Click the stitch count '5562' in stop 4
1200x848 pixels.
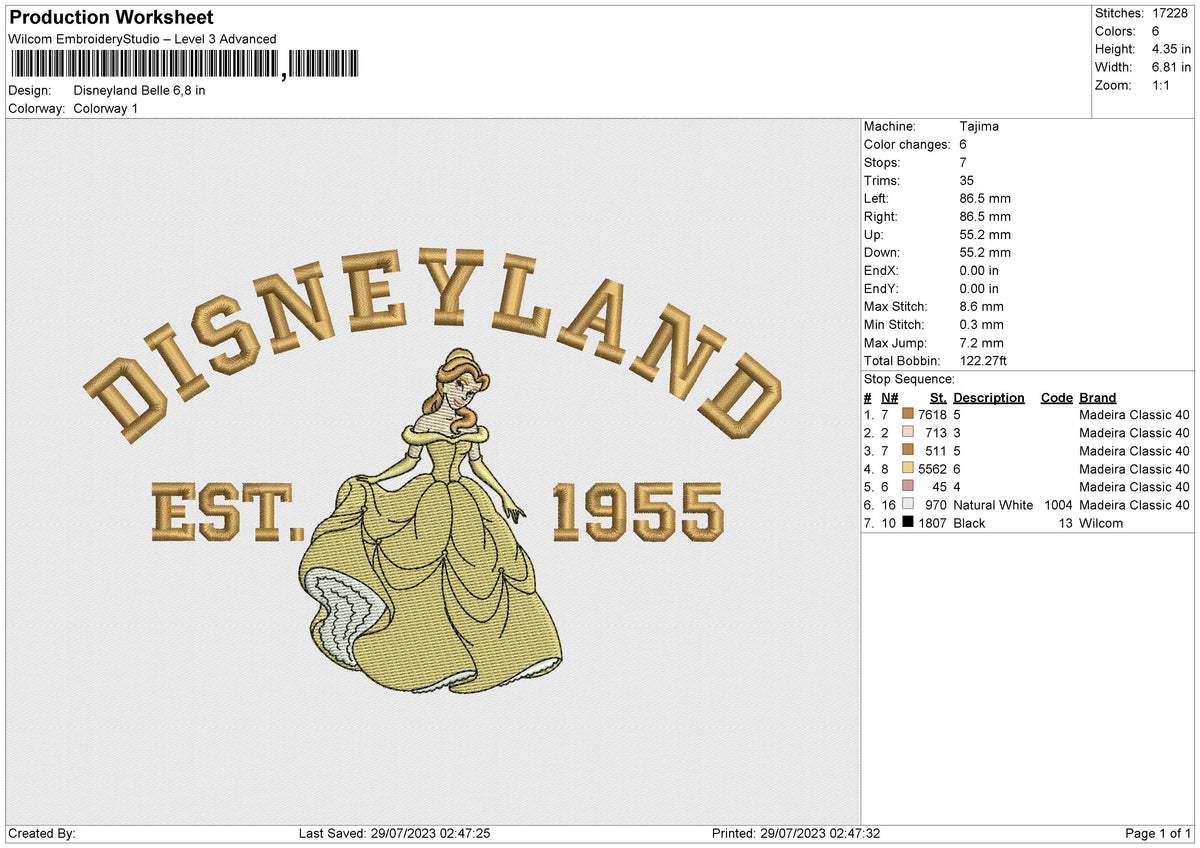click(x=932, y=468)
